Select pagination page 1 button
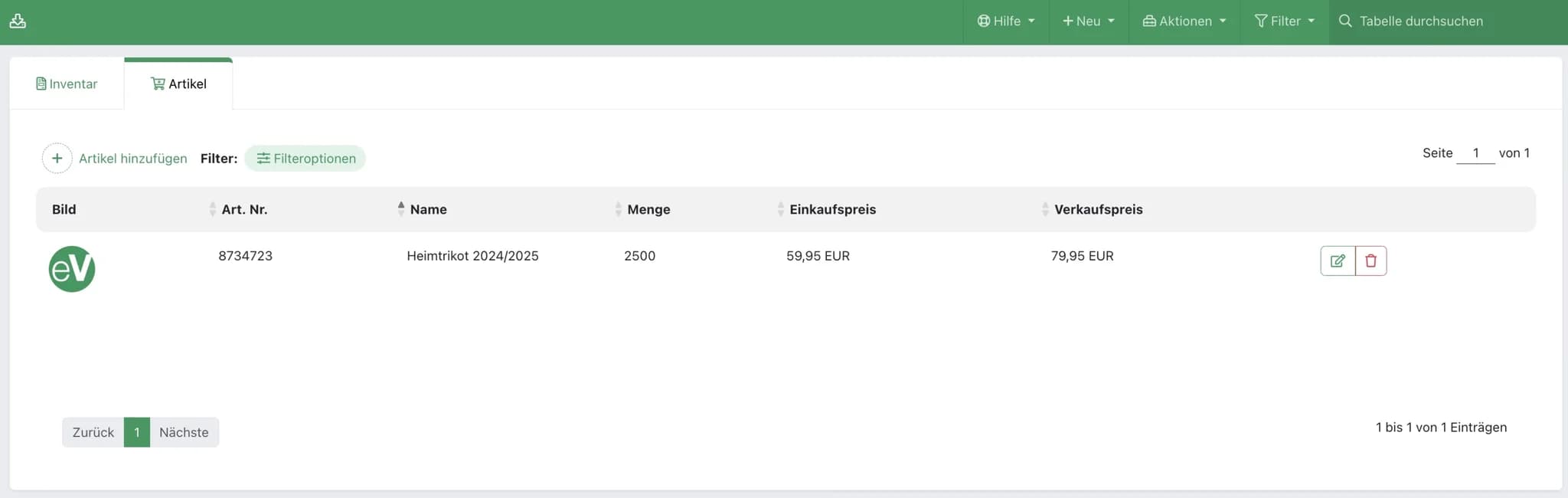Viewport: 1568px width, 498px height. (137, 432)
